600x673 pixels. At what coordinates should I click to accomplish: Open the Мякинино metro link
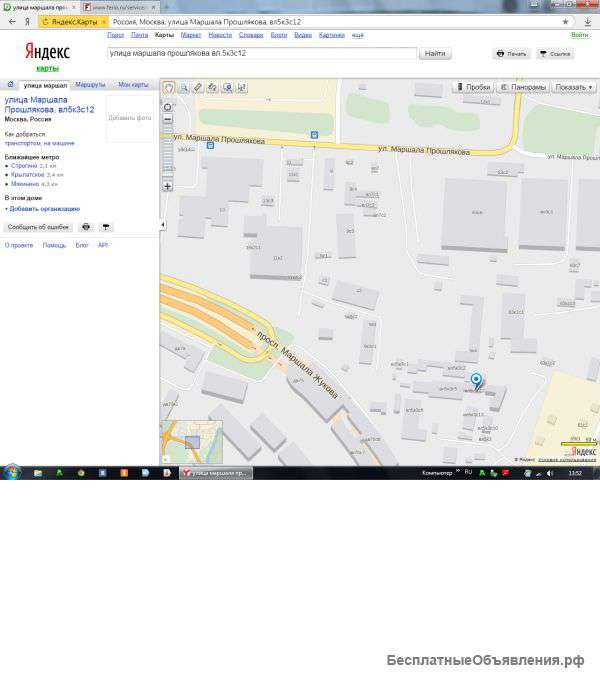tap(25, 184)
